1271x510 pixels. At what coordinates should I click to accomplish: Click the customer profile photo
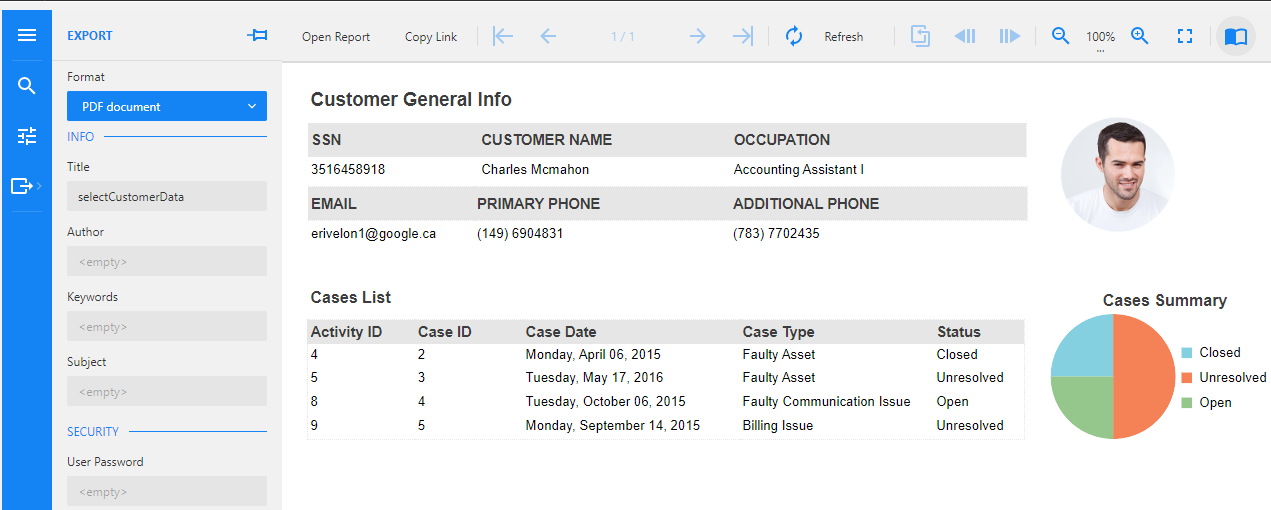(1117, 175)
